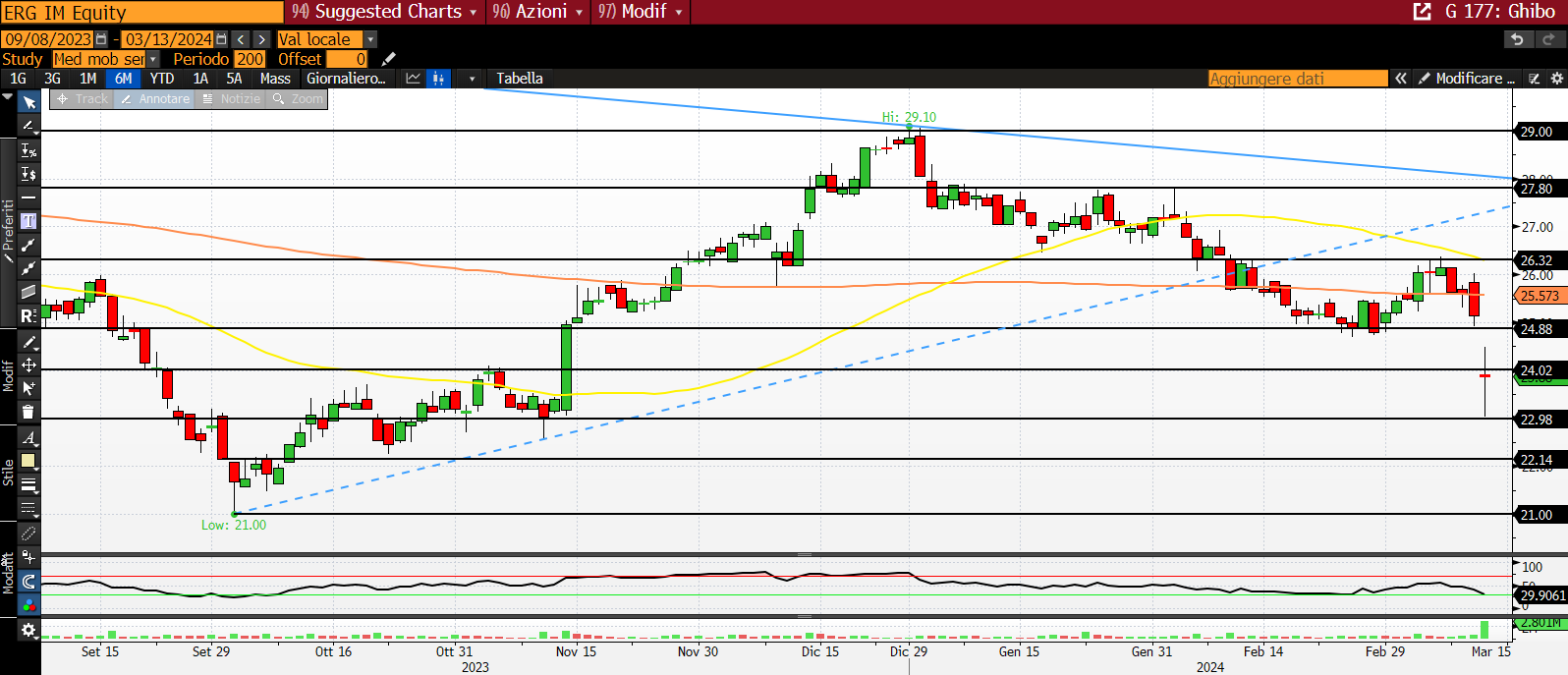Select the YTD time range
This screenshot has width=1568, height=675.
tap(162, 79)
